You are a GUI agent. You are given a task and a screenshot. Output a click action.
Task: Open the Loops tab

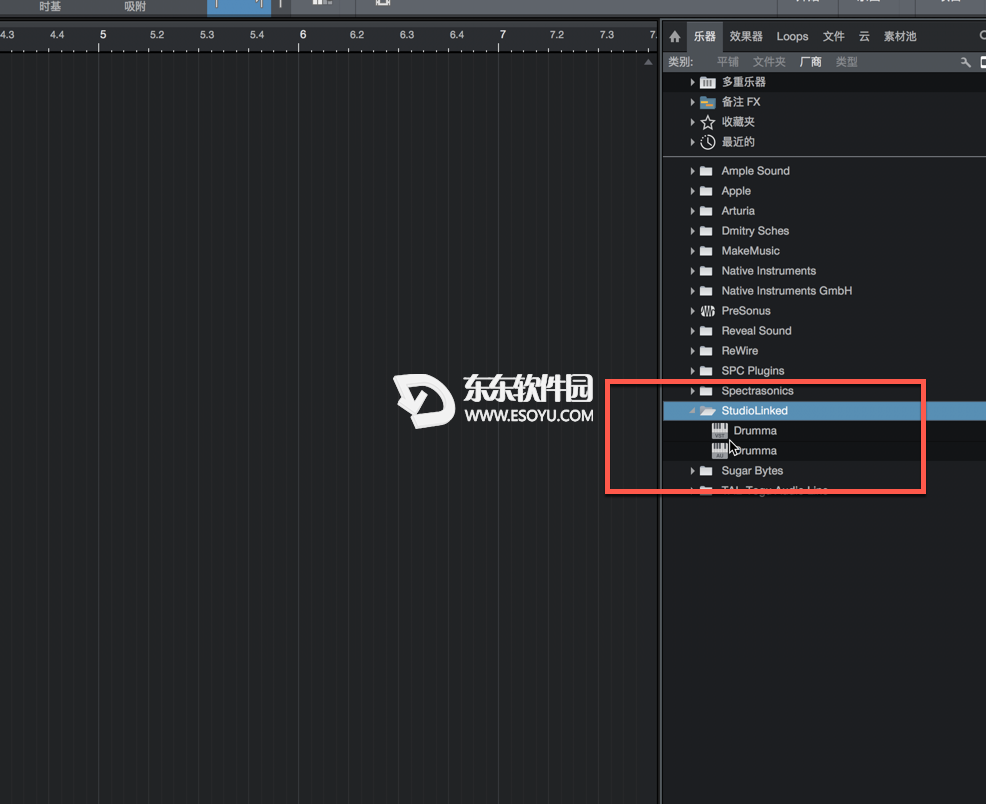coord(792,36)
